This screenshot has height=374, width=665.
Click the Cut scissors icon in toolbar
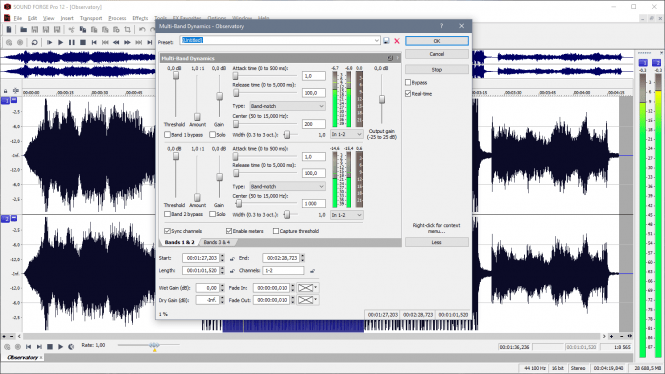point(71,30)
